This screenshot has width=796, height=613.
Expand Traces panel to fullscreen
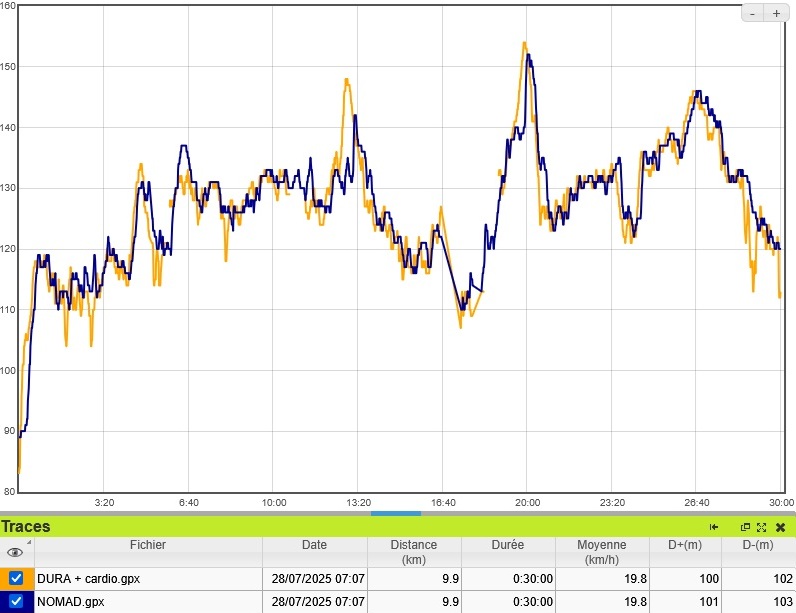point(761,527)
